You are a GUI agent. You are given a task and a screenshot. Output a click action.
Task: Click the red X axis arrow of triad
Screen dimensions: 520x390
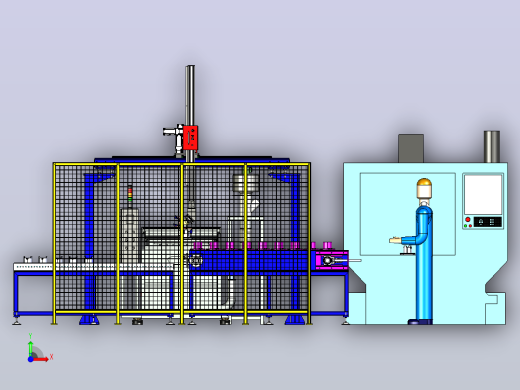pos(41,359)
